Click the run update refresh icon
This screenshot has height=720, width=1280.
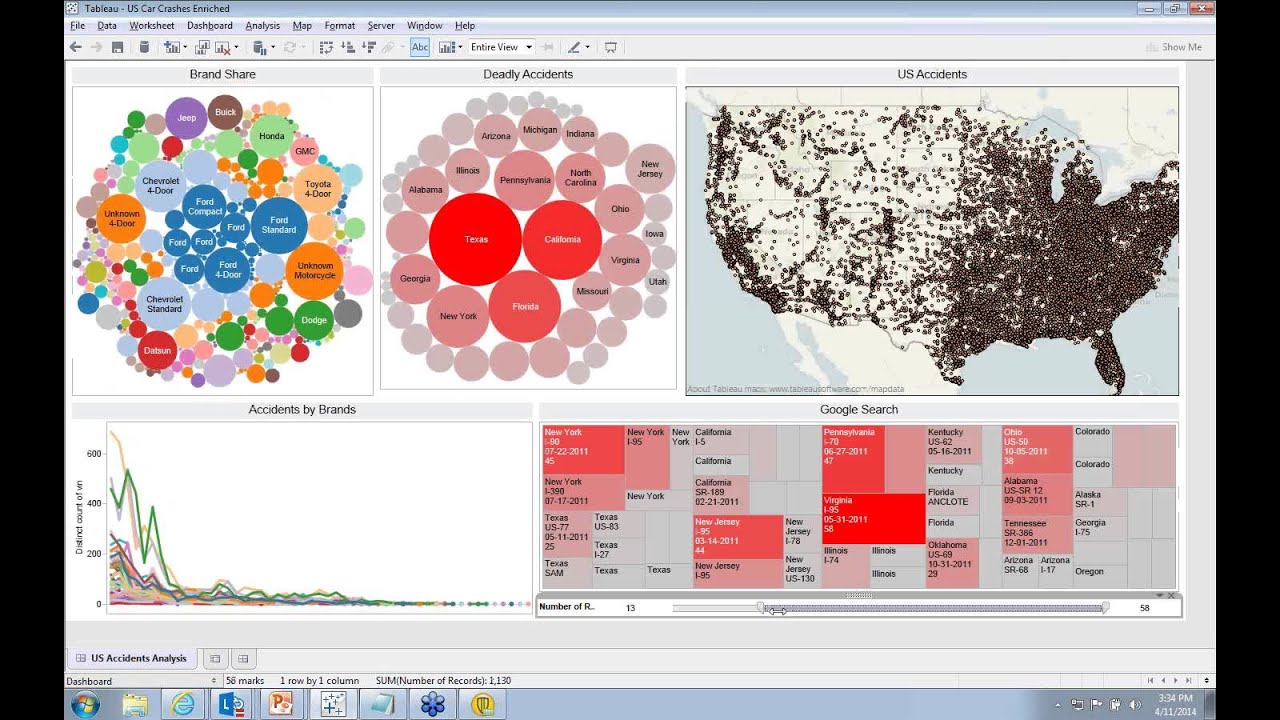[x=290, y=47]
